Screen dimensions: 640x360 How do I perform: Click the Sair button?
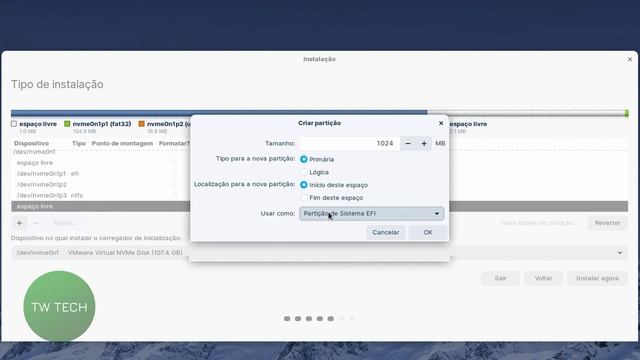click(x=500, y=278)
